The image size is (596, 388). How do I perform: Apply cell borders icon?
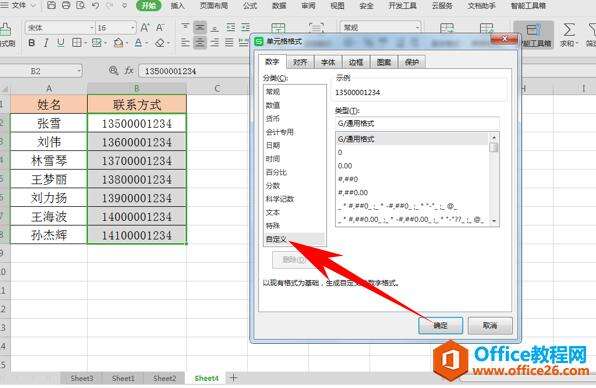pos(76,43)
